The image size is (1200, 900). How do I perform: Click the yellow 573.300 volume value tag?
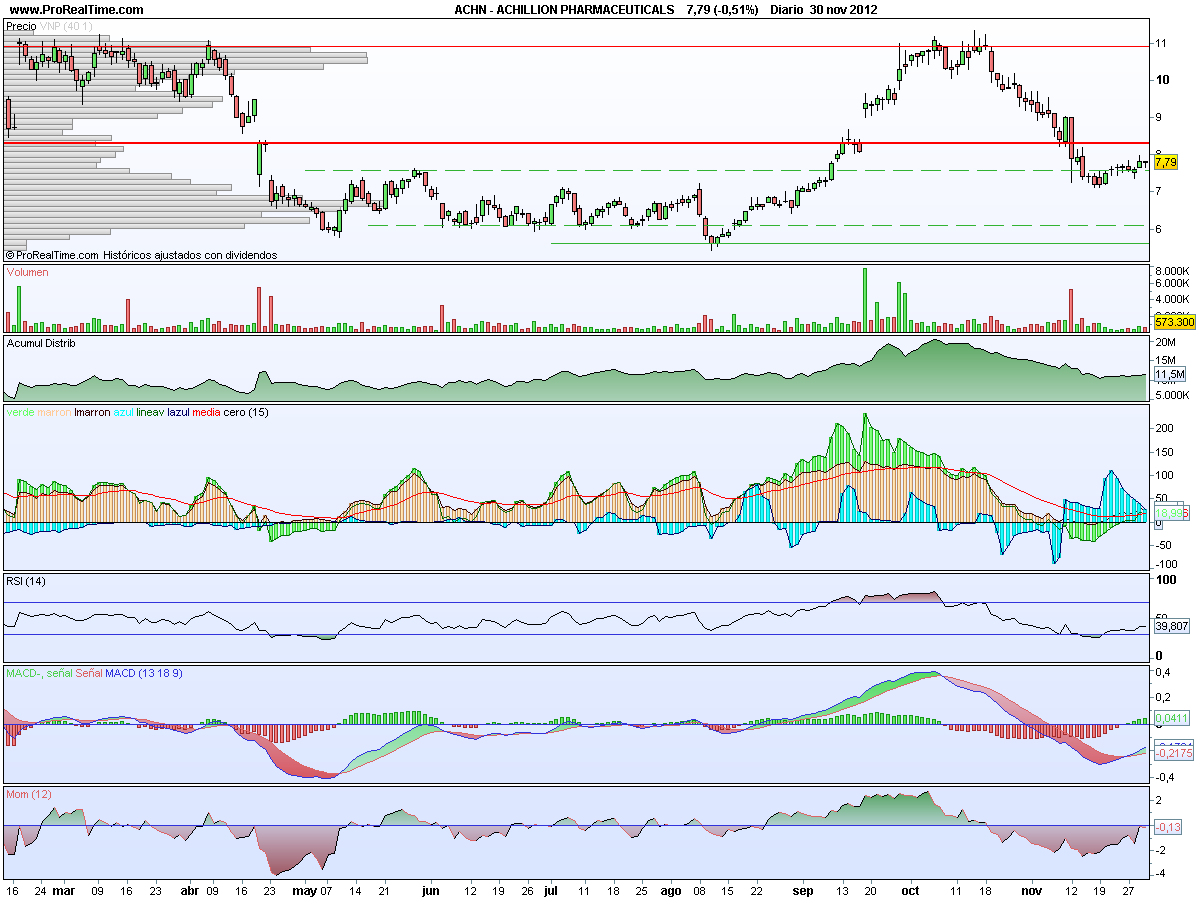[1175, 323]
